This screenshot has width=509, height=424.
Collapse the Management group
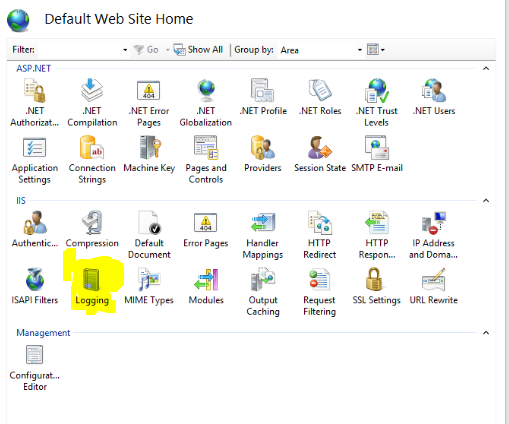click(x=486, y=333)
